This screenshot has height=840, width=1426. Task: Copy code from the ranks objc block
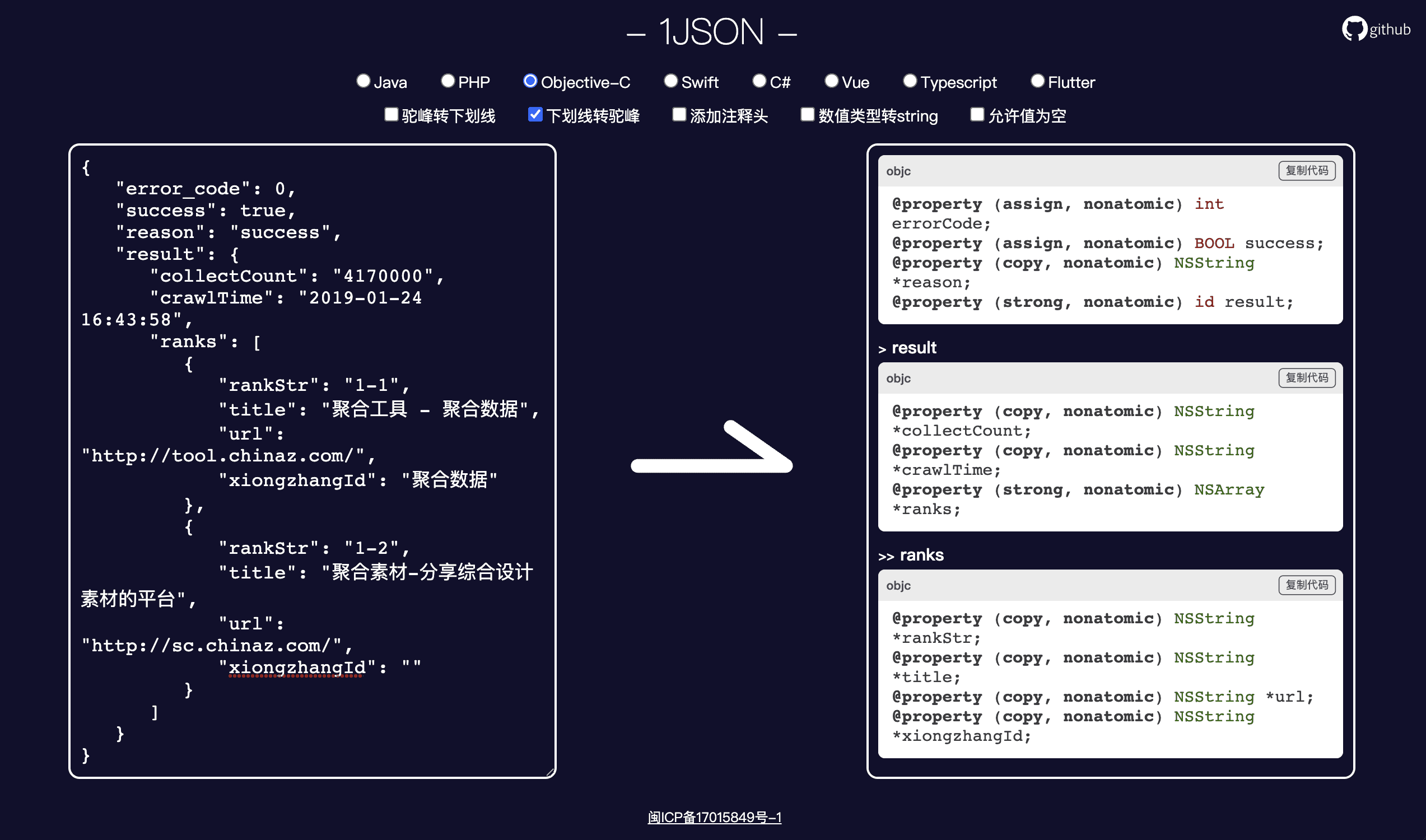tap(1307, 585)
